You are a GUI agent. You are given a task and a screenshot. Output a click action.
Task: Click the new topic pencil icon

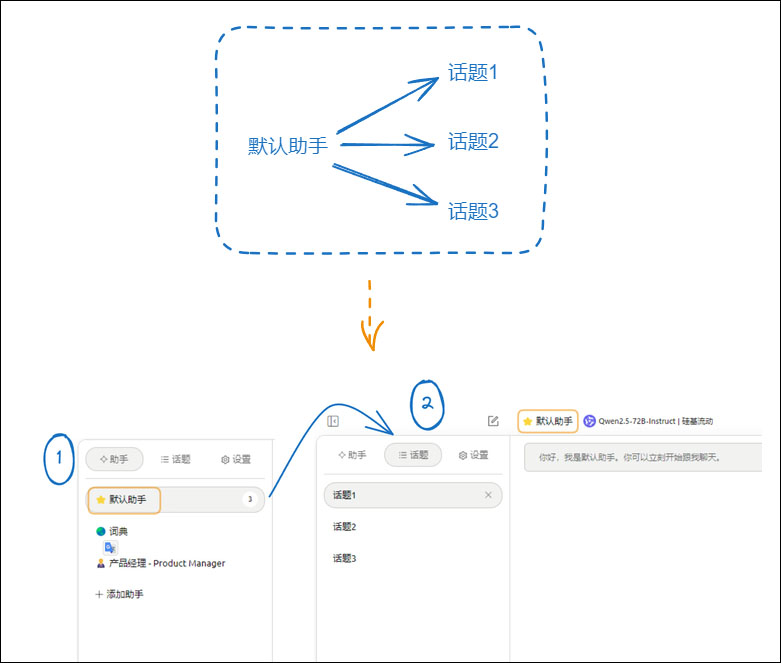493,421
